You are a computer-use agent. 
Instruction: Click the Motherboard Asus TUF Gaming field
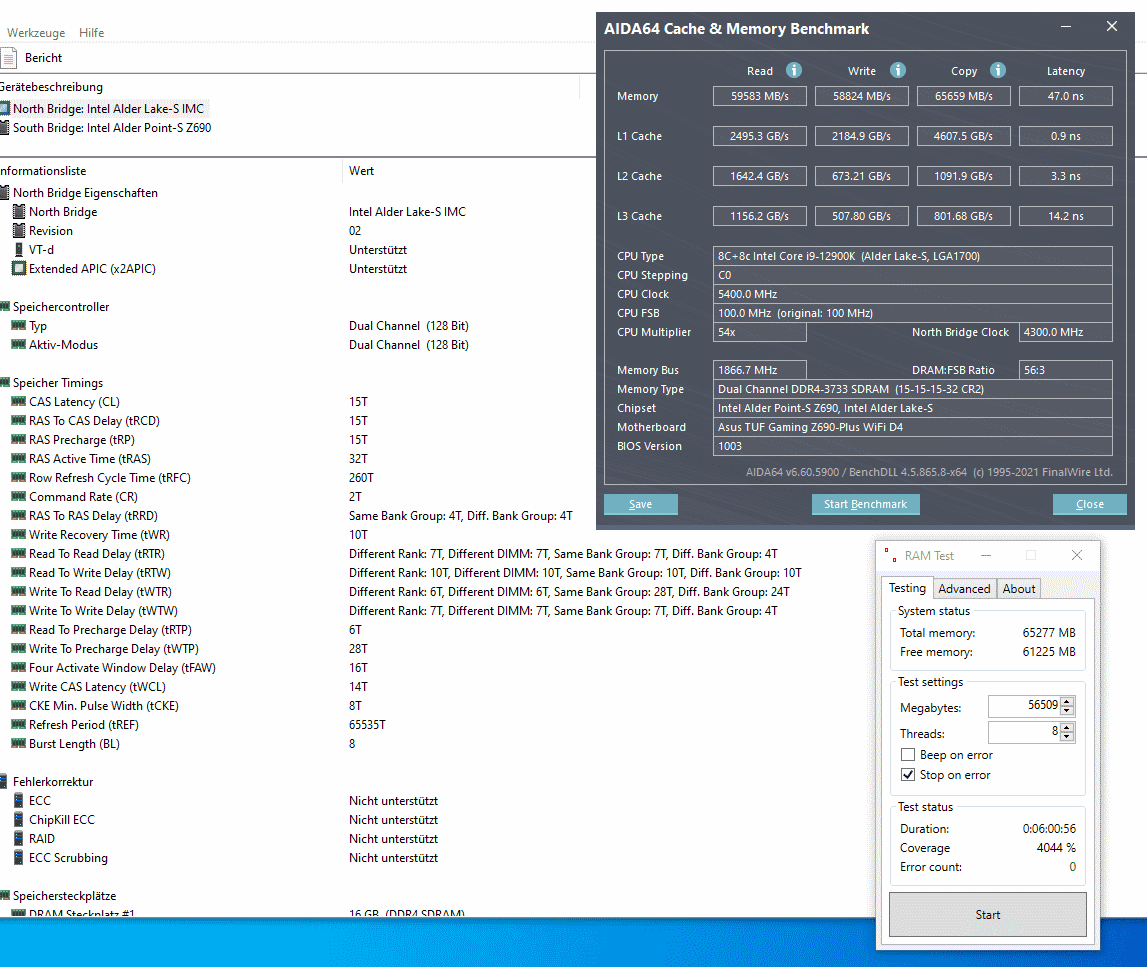coord(912,427)
